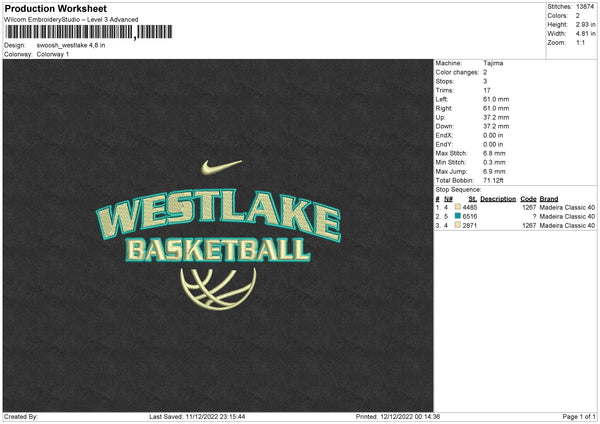Click the Height value 2.93 in
The height and width of the screenshot is (424, 600).
585,24
